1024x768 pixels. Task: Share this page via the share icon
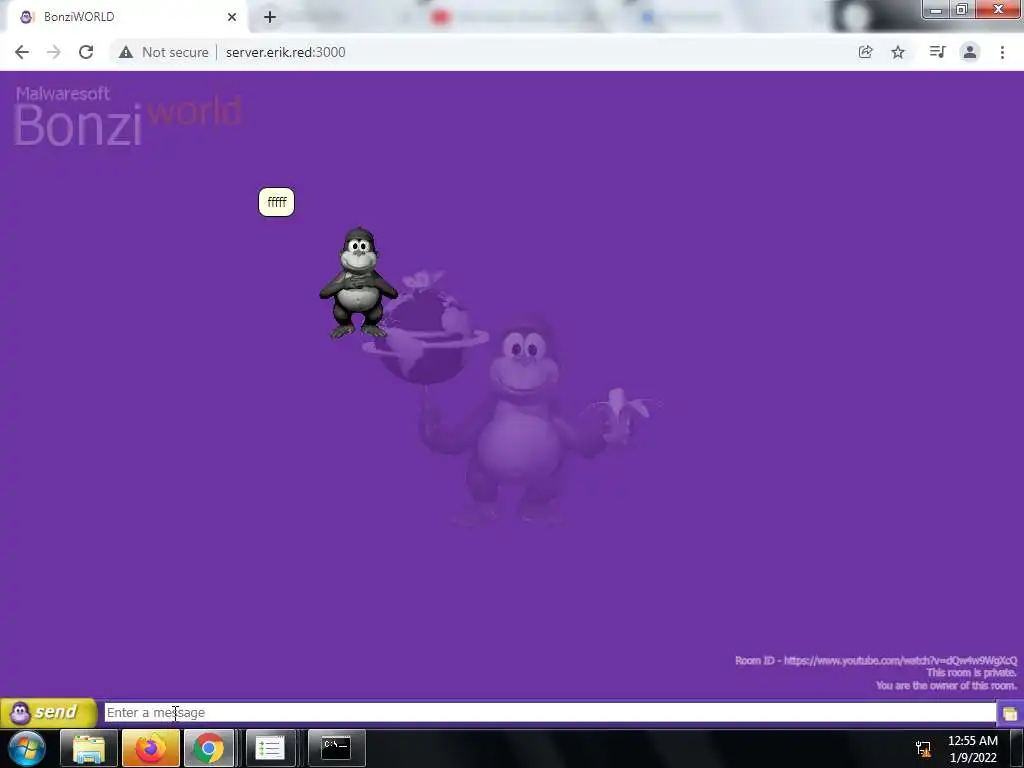[x=865, y=52]
